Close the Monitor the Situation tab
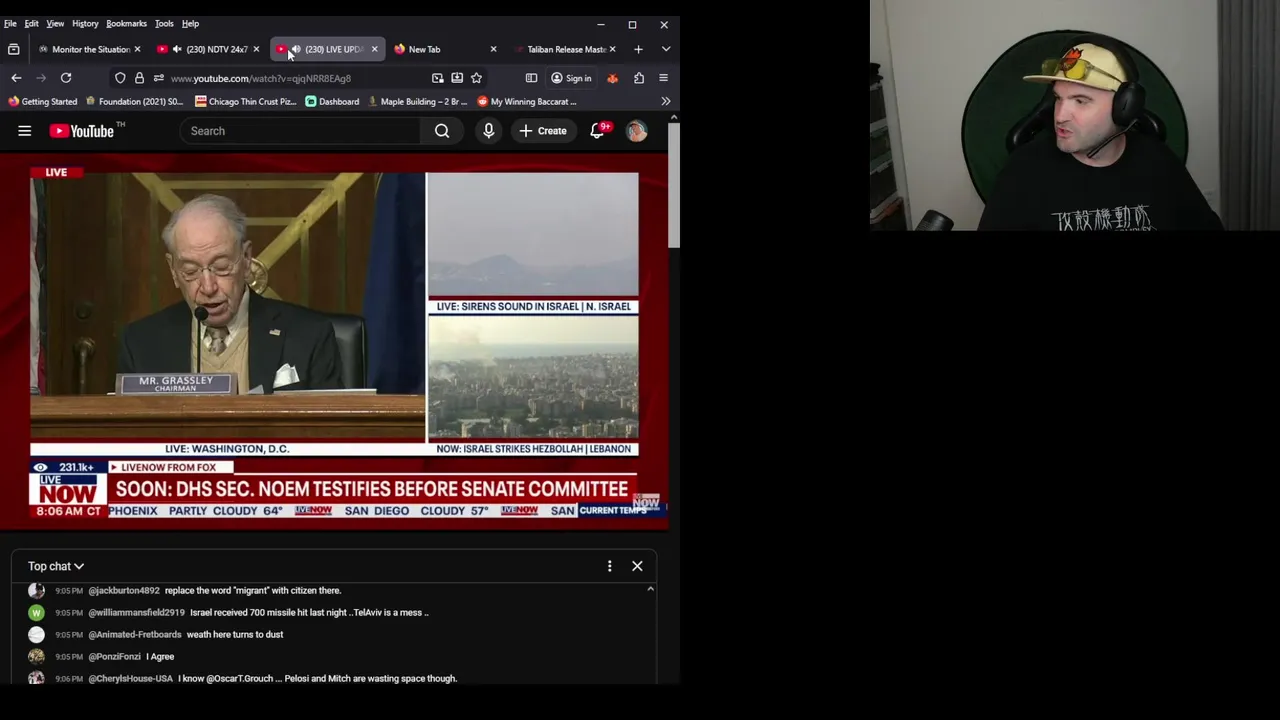1280x720 pixels. tap(137, 49)
